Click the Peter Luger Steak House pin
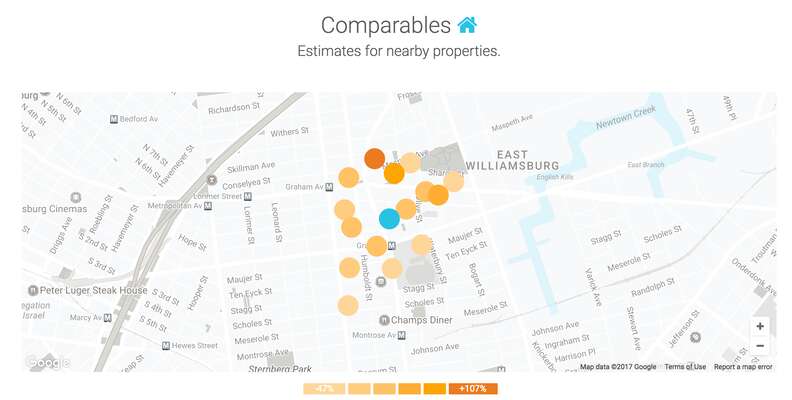Screen dimensions: 792x400 pos(33,290)
